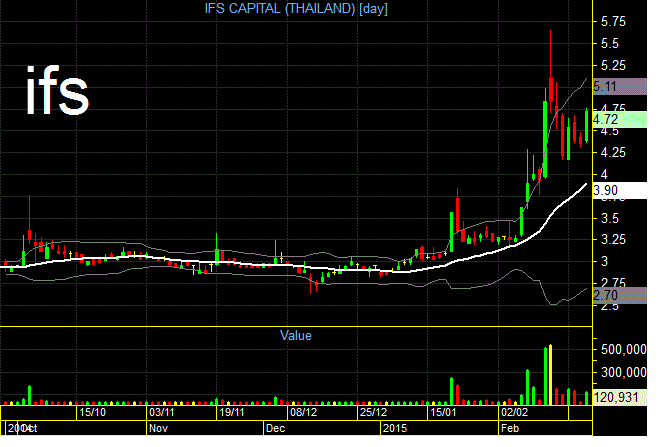Select the gray 2.70 lower band value tag
672x447 pixels.
[x=620, y=295]
